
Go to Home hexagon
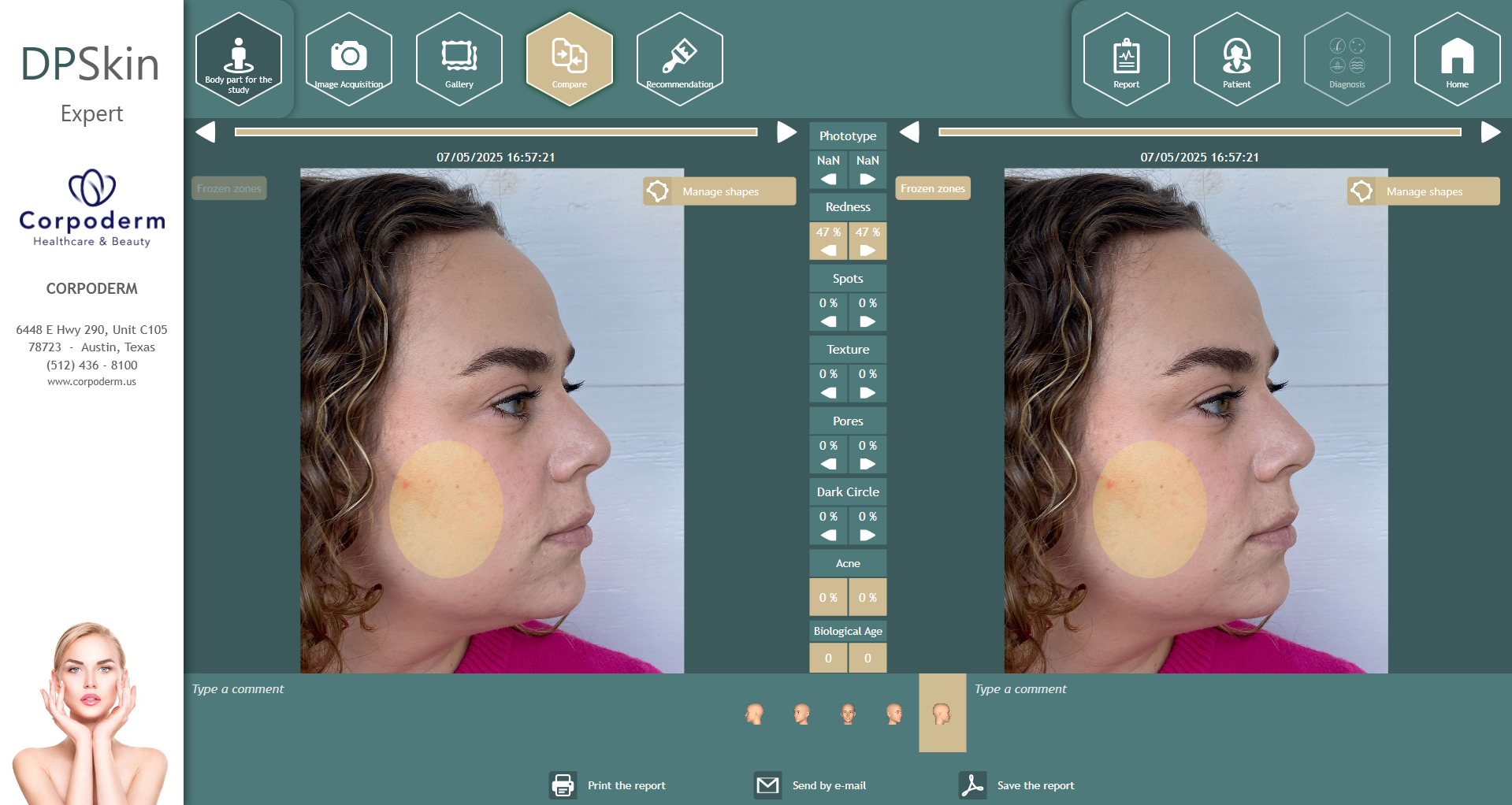(x=1458, y=59)
